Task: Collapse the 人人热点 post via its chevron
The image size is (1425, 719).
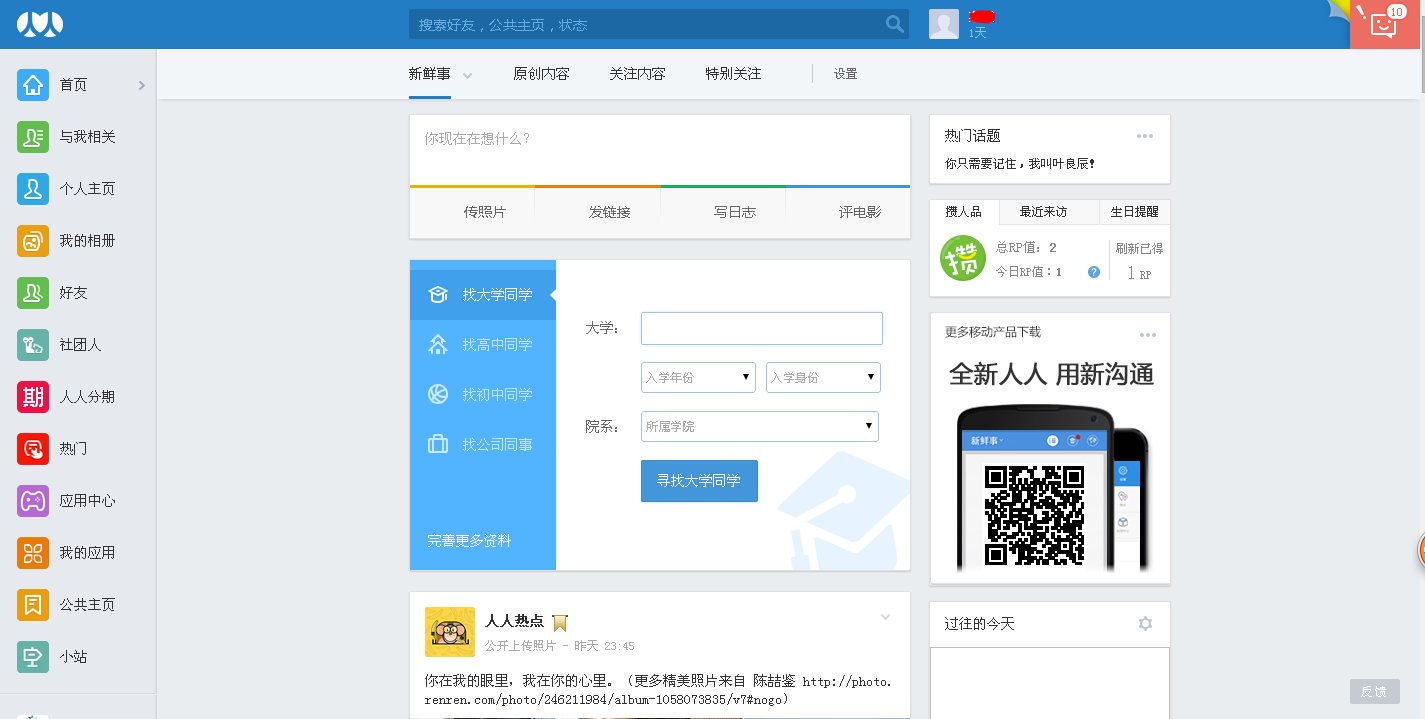Action: (885, 618)
